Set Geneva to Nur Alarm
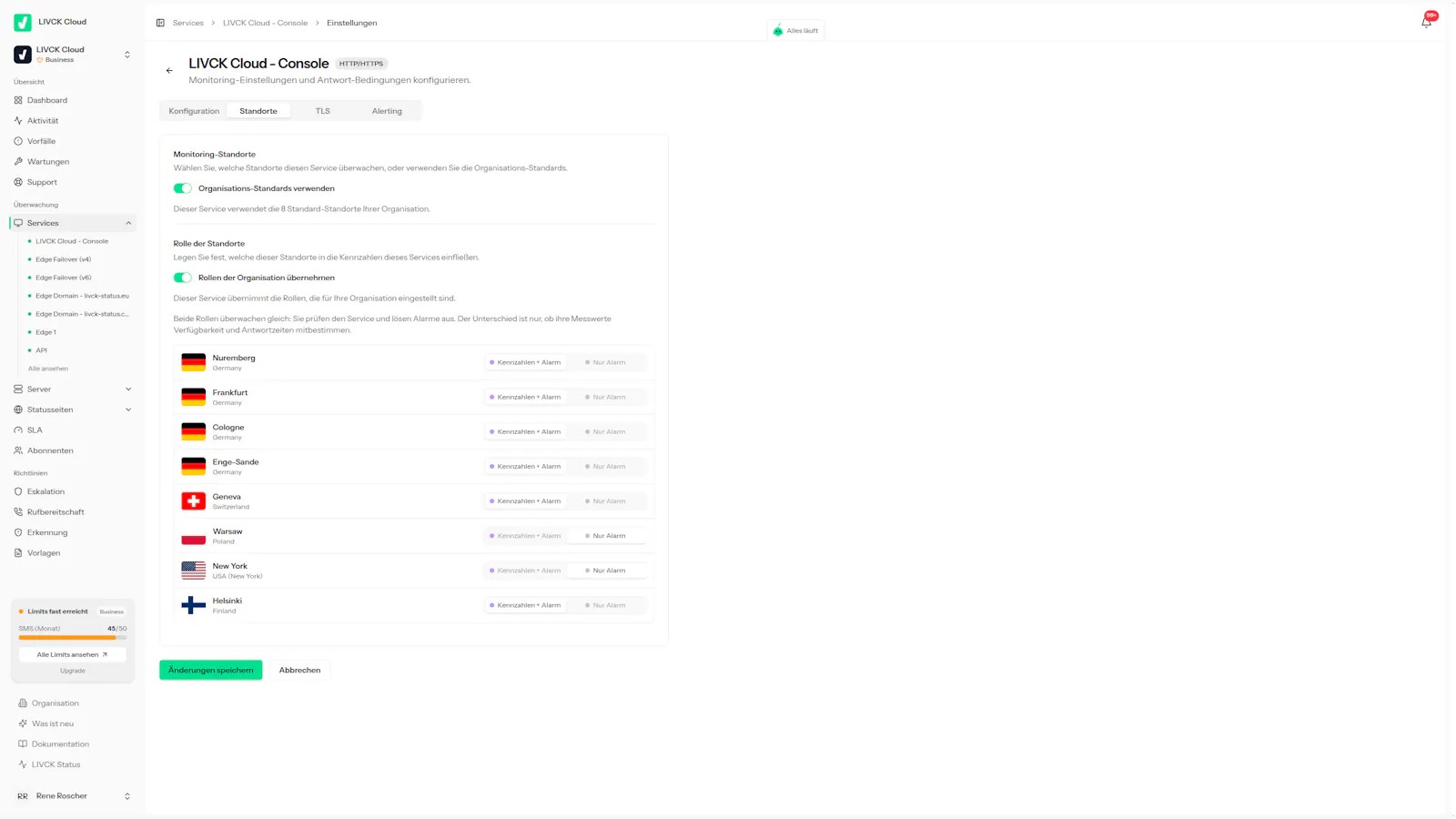Viewport: 1456px width, 819px height. [x=607, y=501]
